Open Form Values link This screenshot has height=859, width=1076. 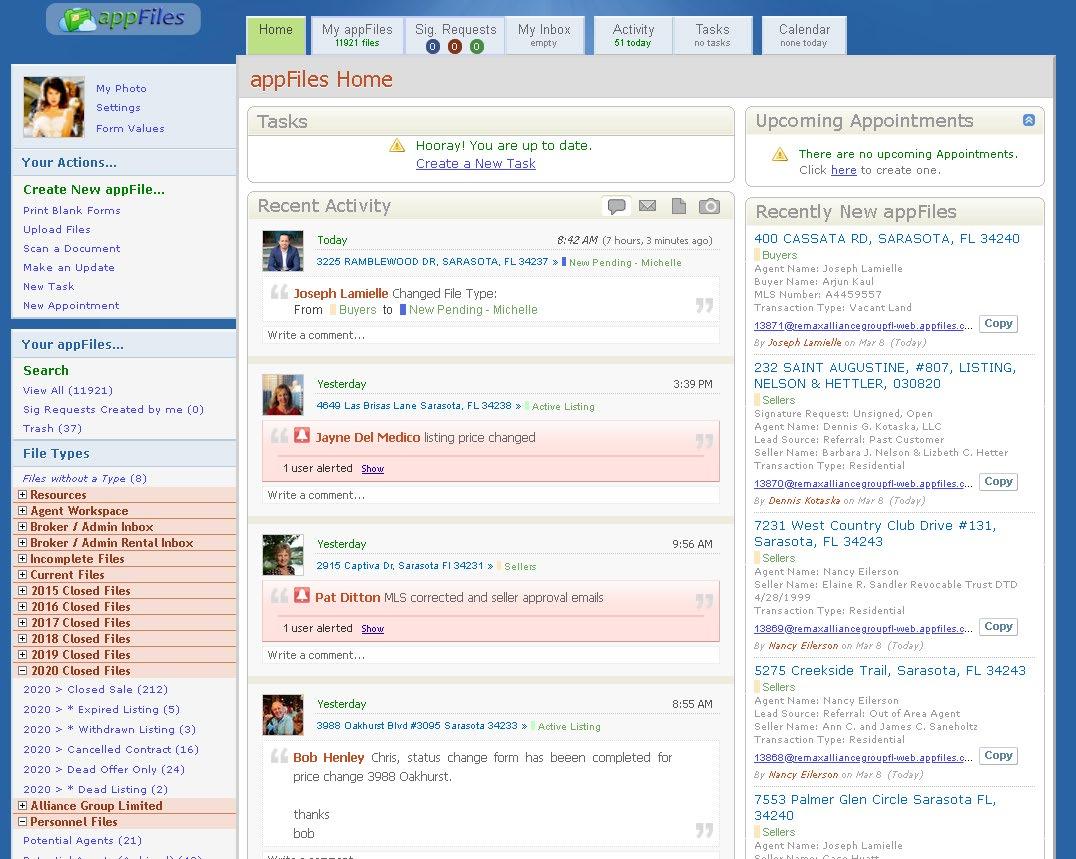click(x=130, y=128)
